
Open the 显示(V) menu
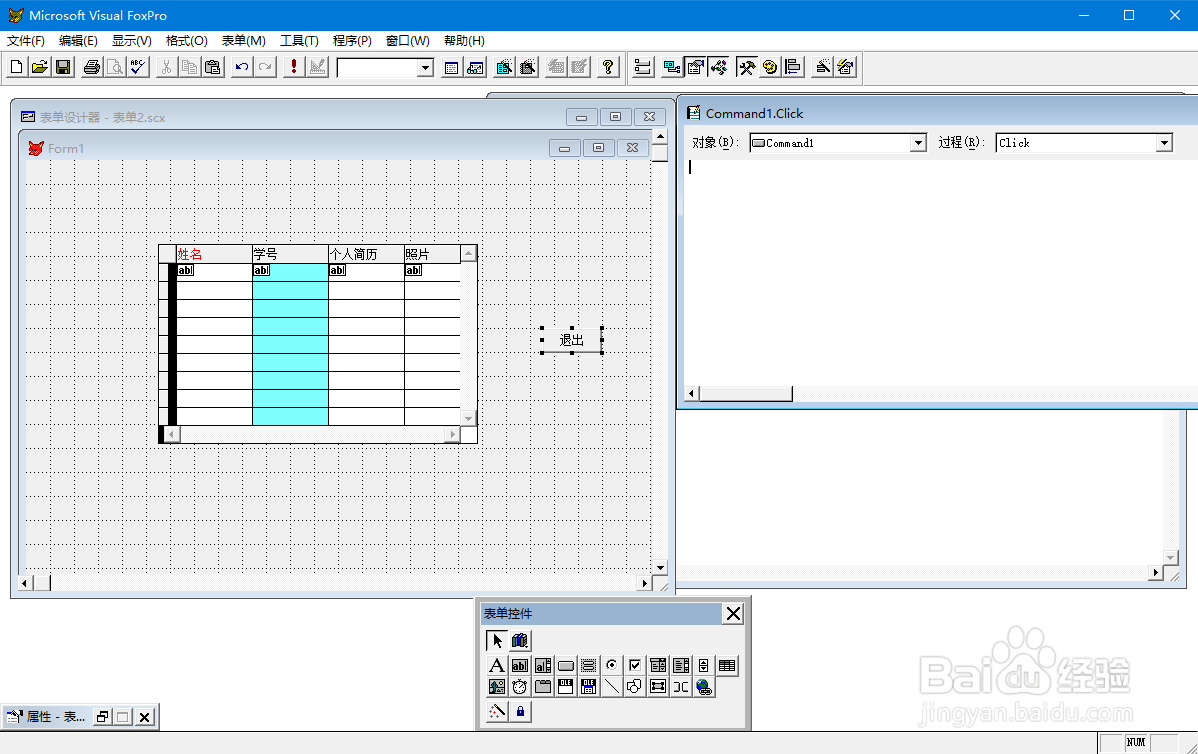[x=131, y=40]
